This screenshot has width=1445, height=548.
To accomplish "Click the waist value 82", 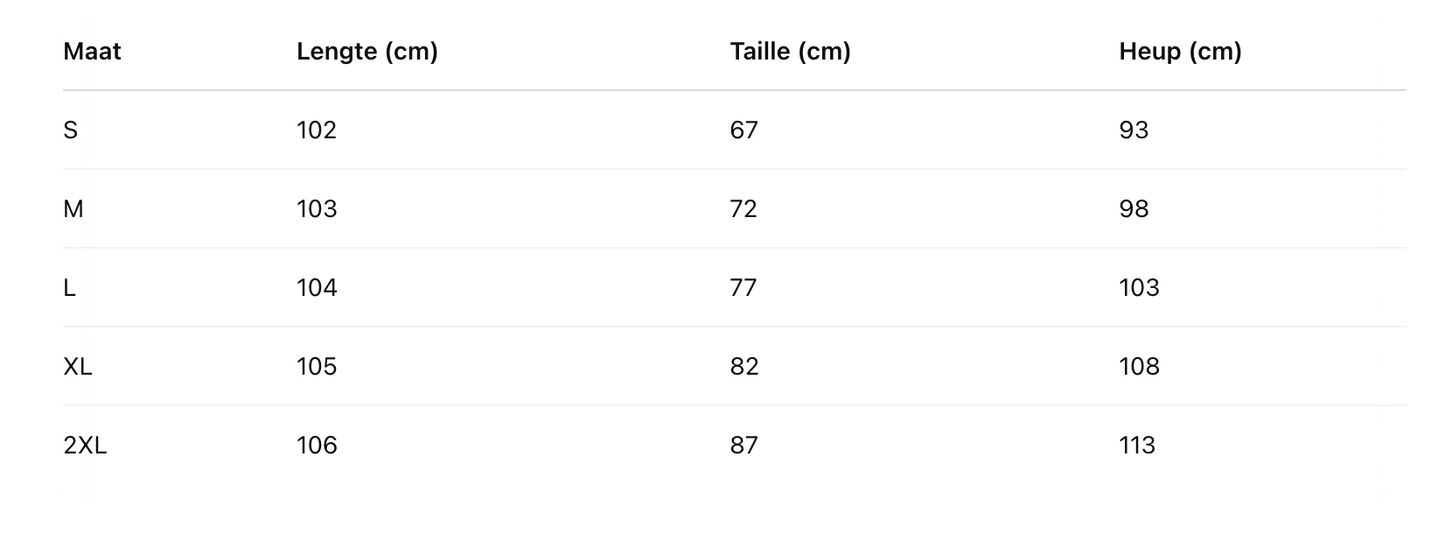I will pos(744,367).
